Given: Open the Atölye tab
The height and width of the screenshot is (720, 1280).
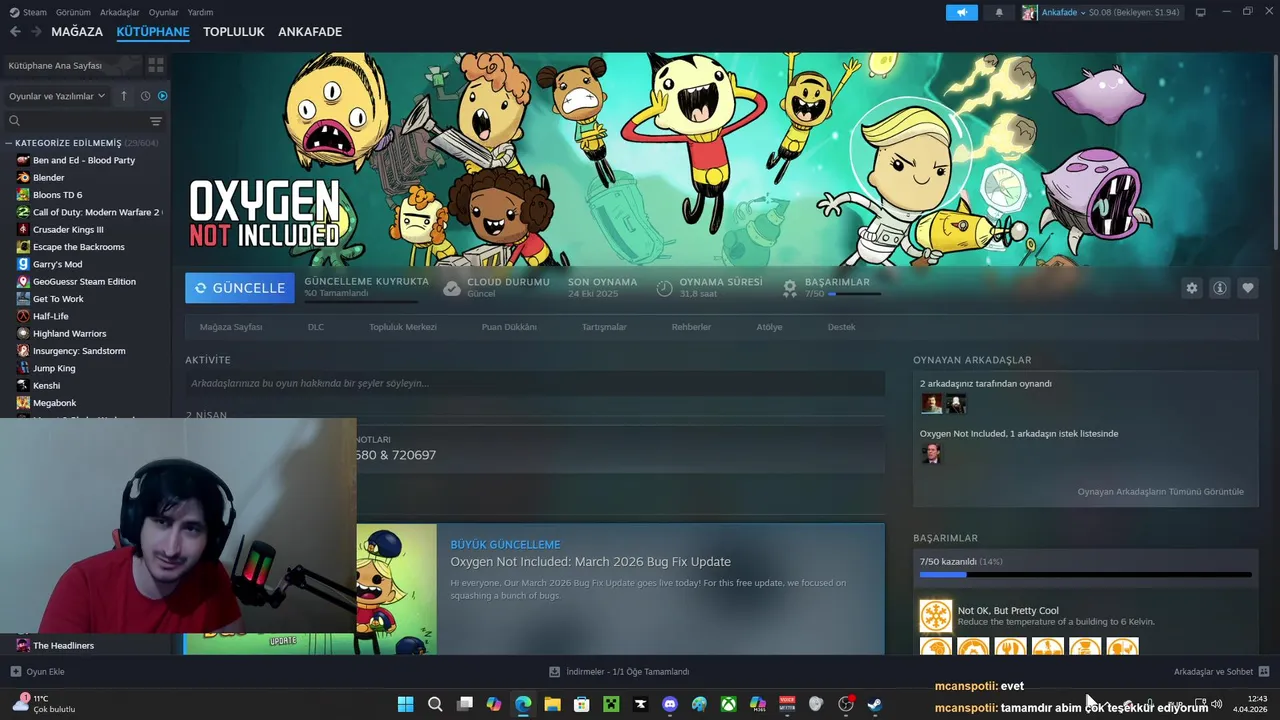Looking at the screenshot, I should (x=769, y=327).
